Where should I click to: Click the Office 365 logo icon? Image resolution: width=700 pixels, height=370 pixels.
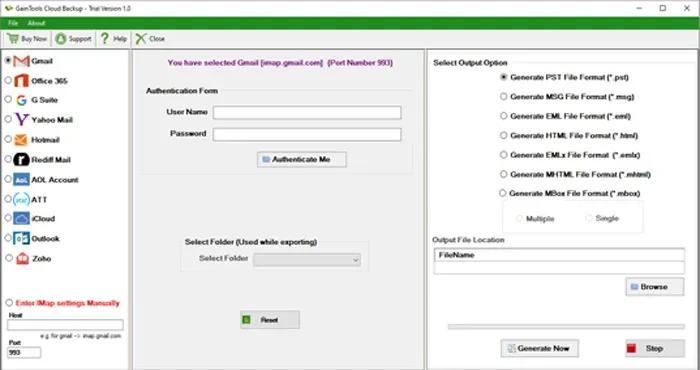(21, 81)
